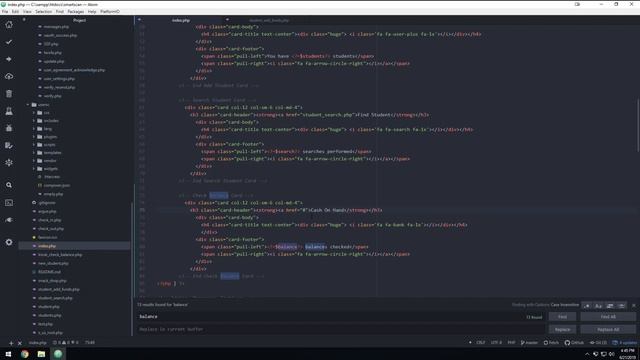Click the cloud upload icon in left toolbar
640x360 pixels.
pos(9,76)
